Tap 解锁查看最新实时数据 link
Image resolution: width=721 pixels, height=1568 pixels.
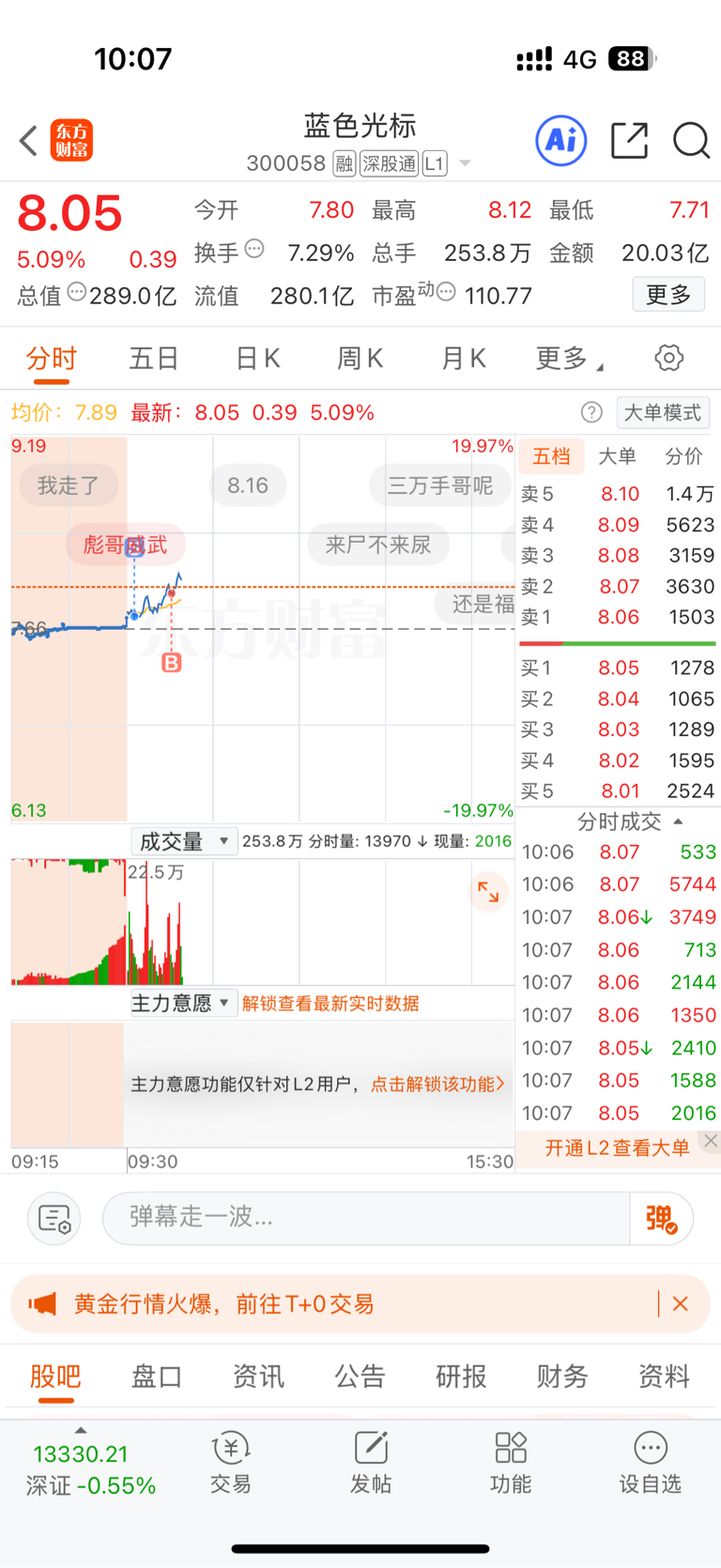tap(330, 1003)
